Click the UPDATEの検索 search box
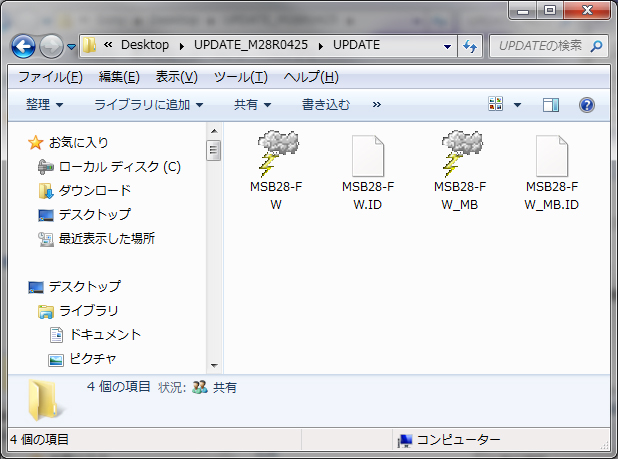This screenshot has height=459, width=618. click(x=540, y=46)
